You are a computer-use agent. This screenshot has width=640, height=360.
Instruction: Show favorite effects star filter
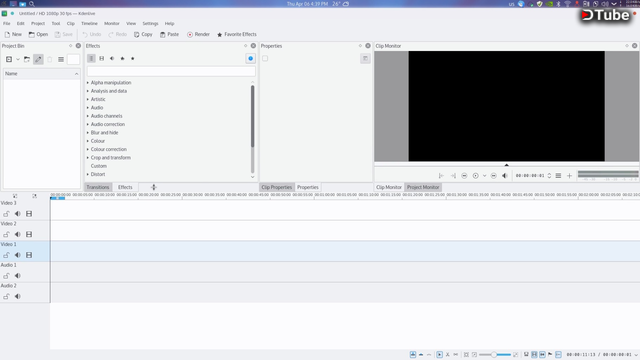tap(133, 58)
